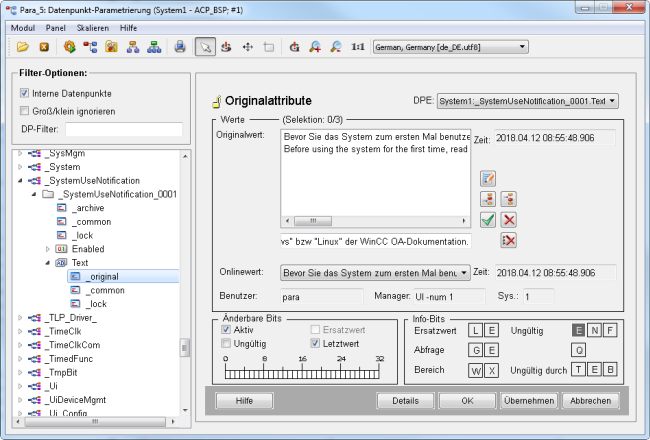Click the zoom out magnifier icon
This screenshot has height=440, width=650.
click(336, 47)
